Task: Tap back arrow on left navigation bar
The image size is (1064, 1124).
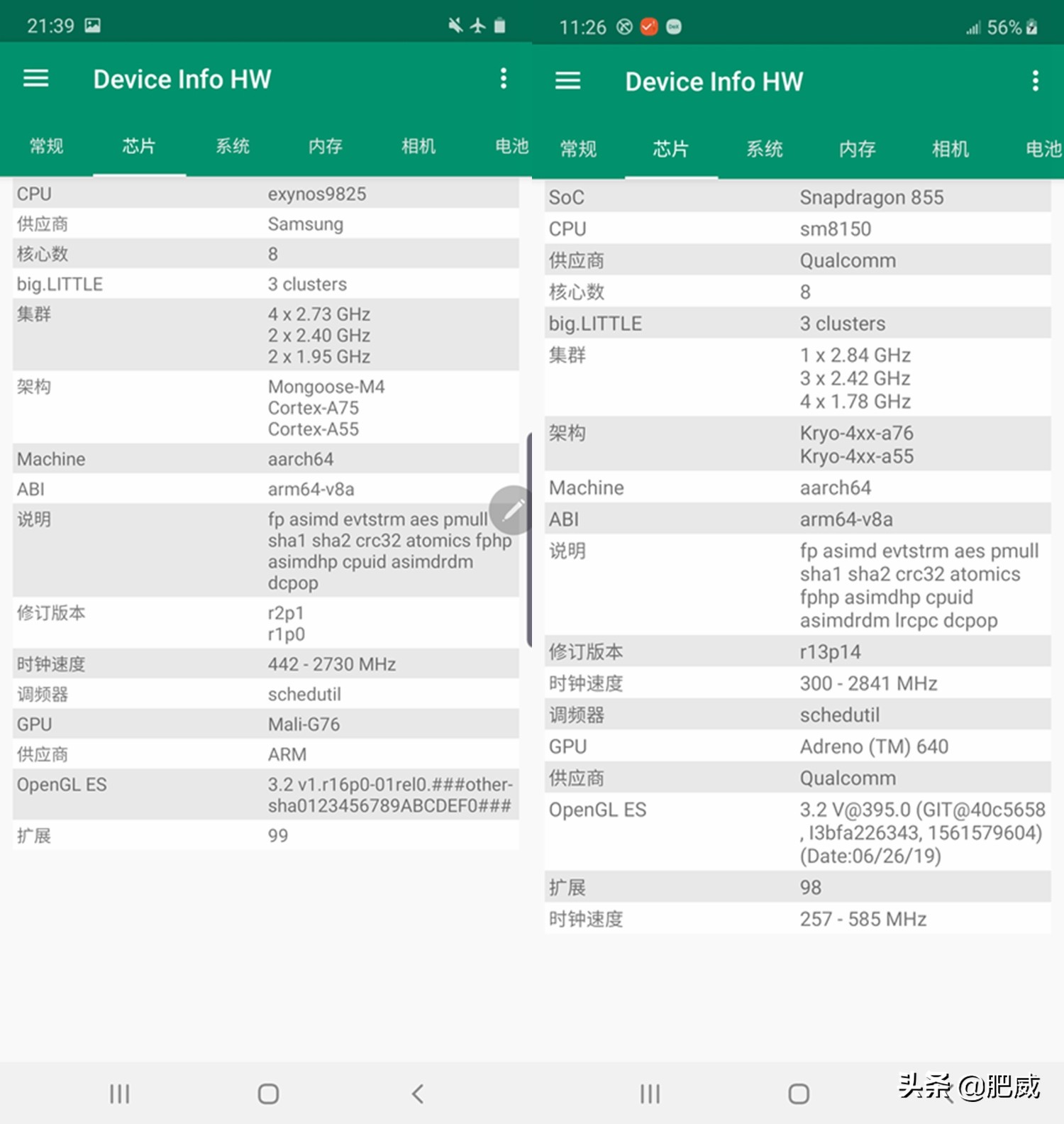Action: [418, 1093]
